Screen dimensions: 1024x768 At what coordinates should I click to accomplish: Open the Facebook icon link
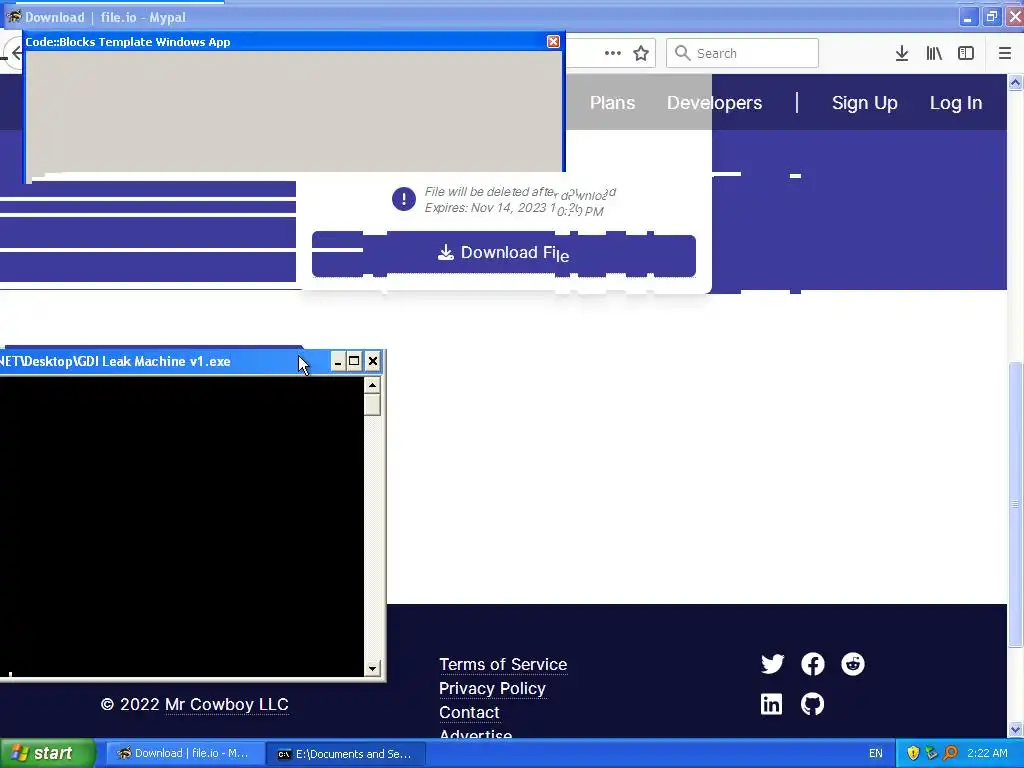(812, 664)
